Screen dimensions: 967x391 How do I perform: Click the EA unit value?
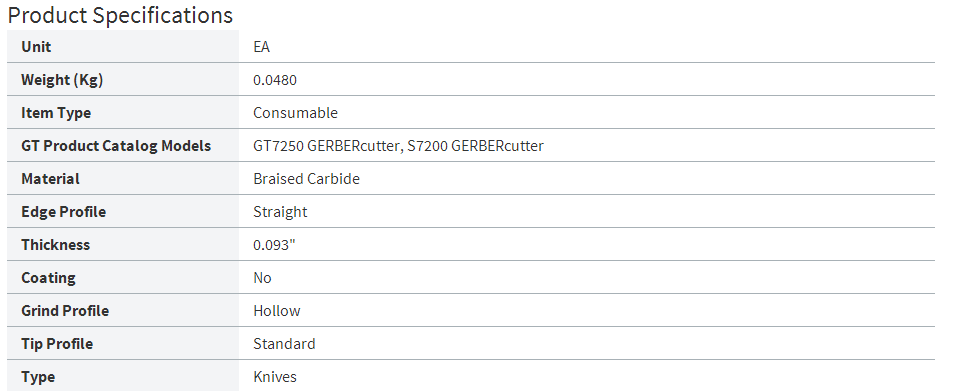(261, 47)
